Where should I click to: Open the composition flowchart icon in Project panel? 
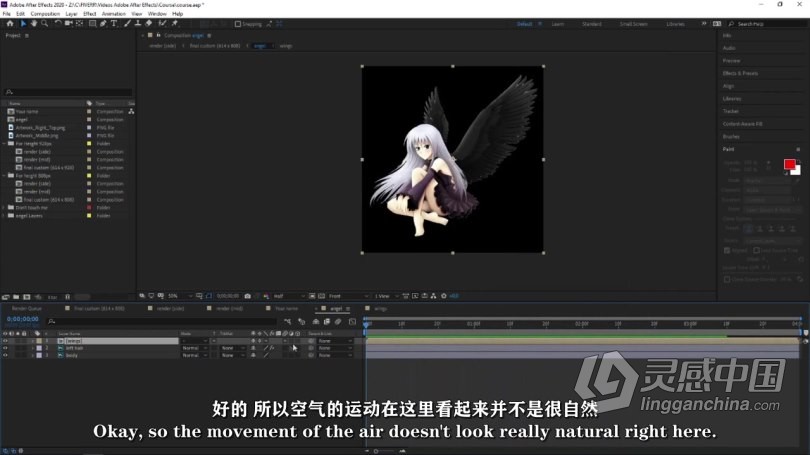coord(131,112)
